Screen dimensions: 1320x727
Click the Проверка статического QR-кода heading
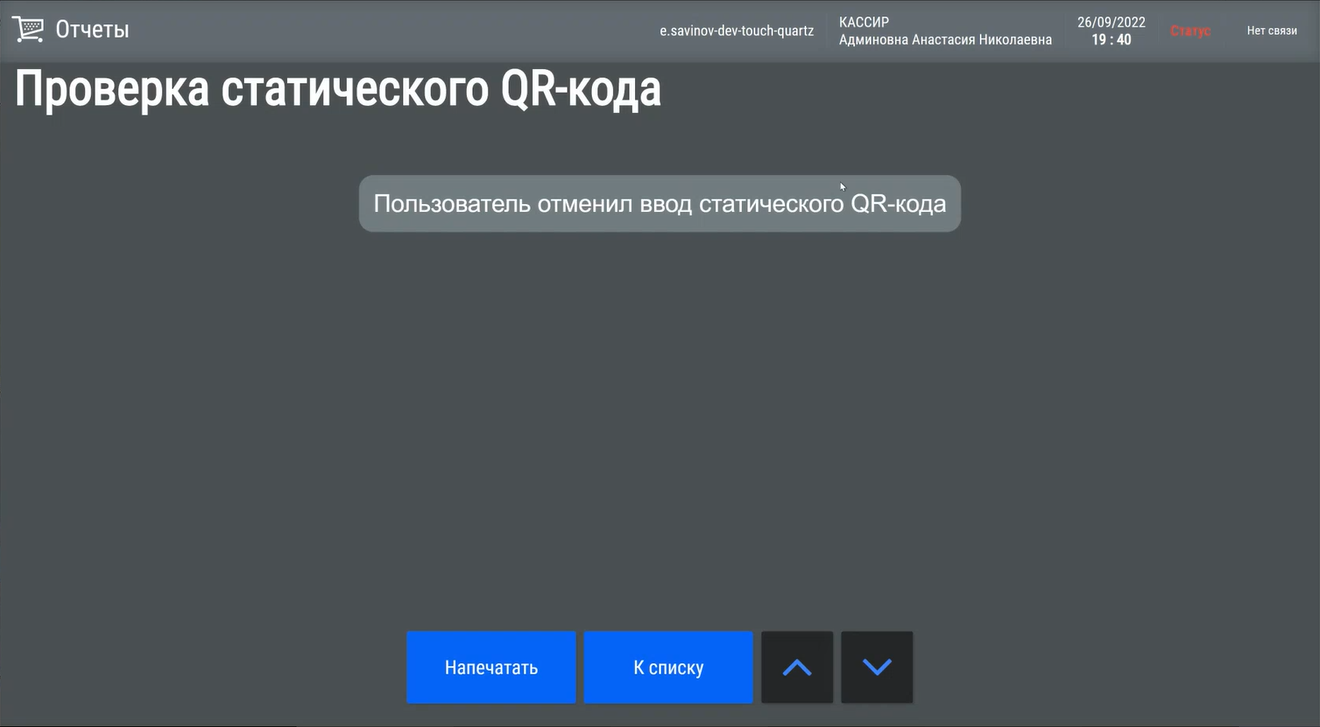pos(338,89)
